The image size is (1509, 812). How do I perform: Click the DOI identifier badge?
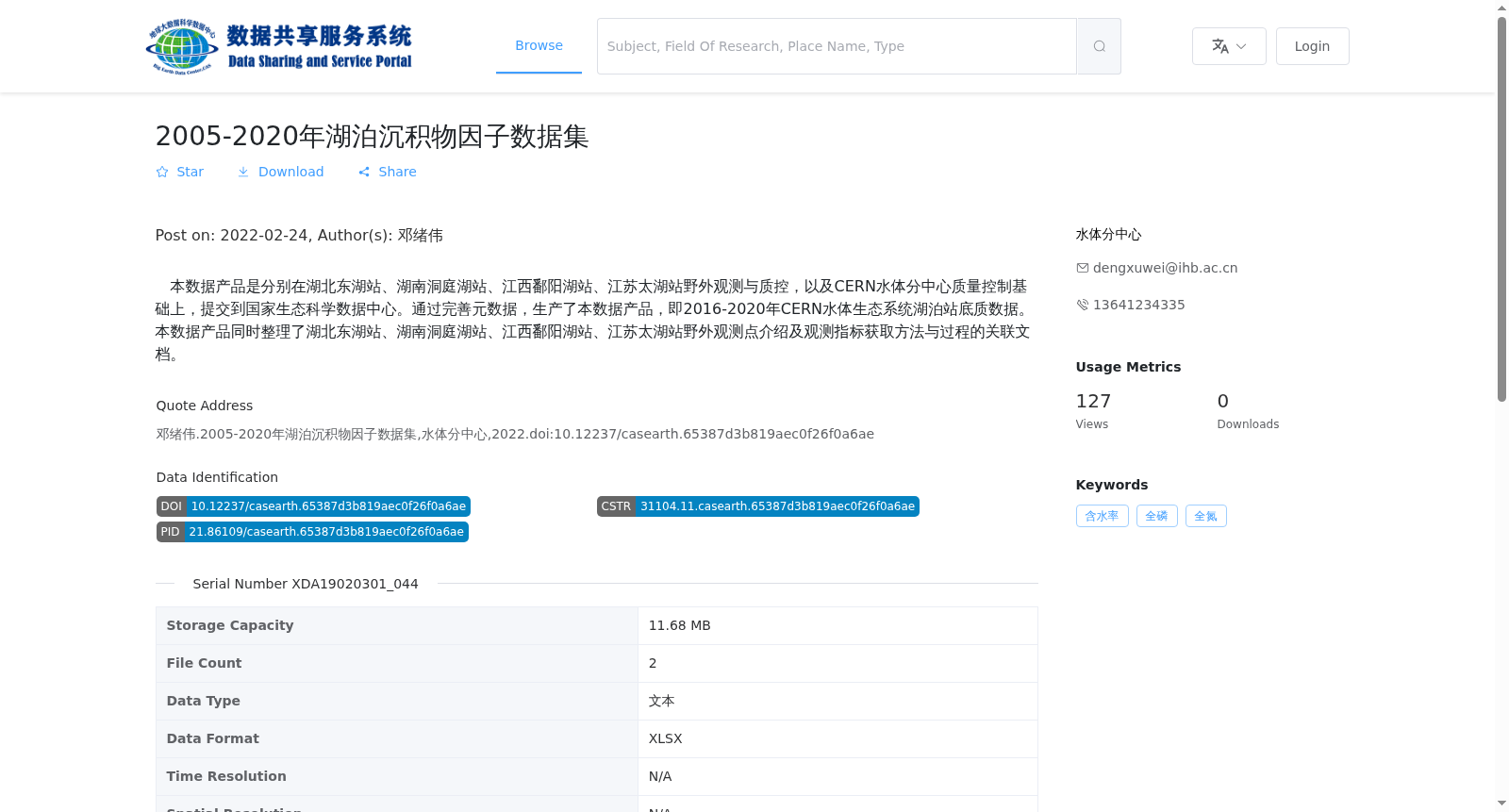[x=313, y=506]
